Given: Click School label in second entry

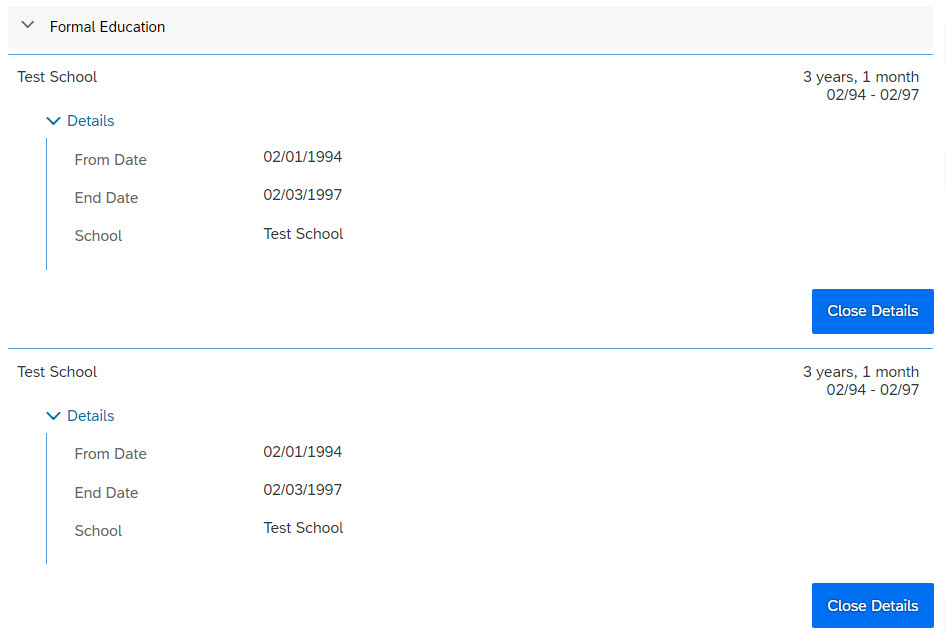Looking at the screenshot, I should [x=98, y=531].
